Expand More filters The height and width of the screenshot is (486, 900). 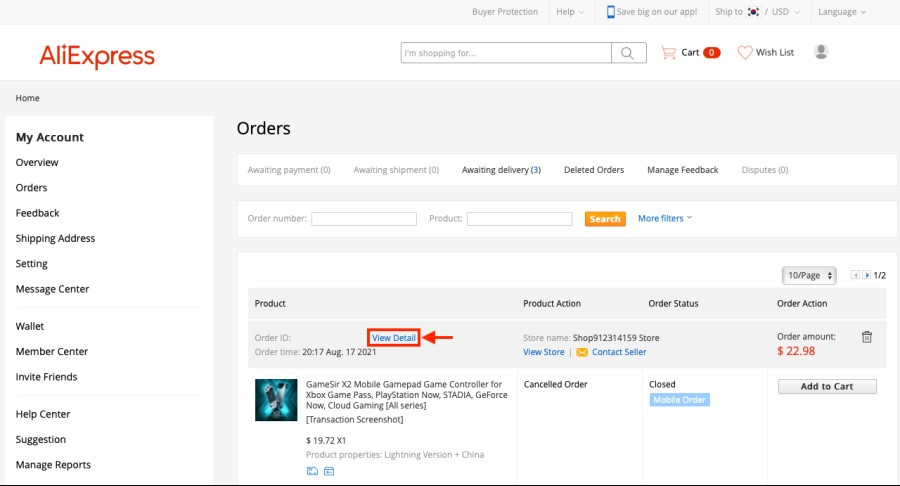tap(665, 218)
